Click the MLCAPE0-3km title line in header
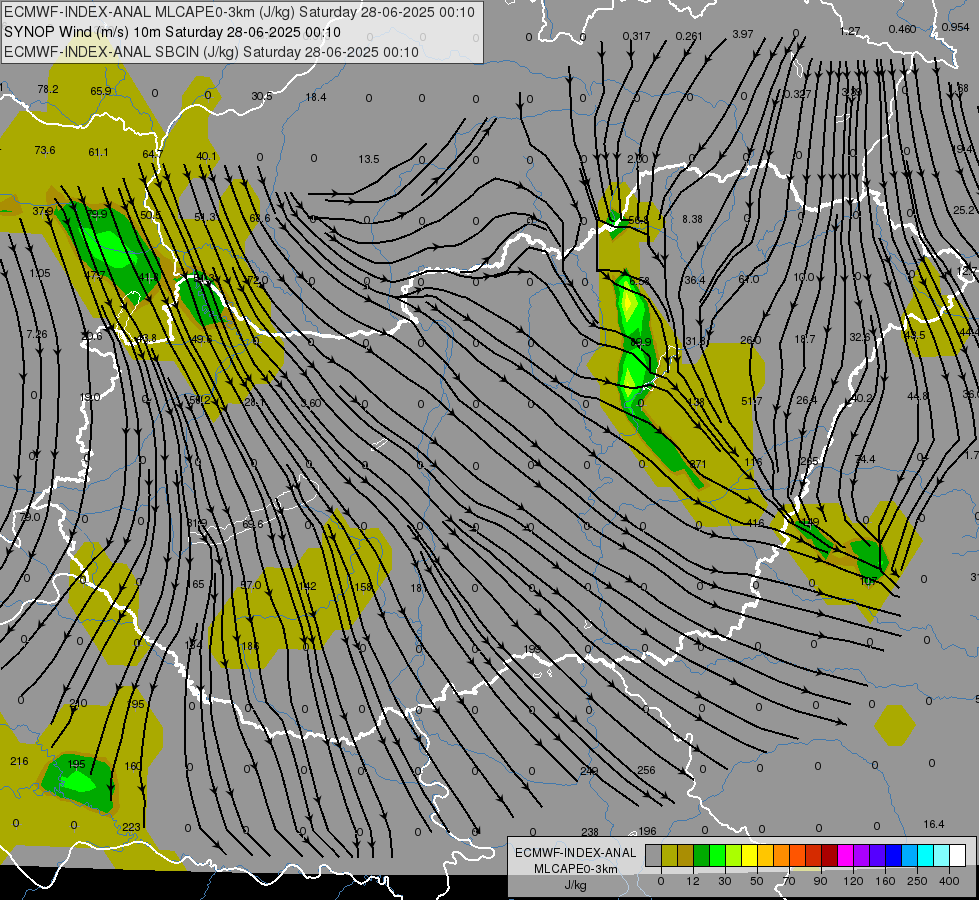The width and height of the screenshot is (979, 900). (239, 12)
